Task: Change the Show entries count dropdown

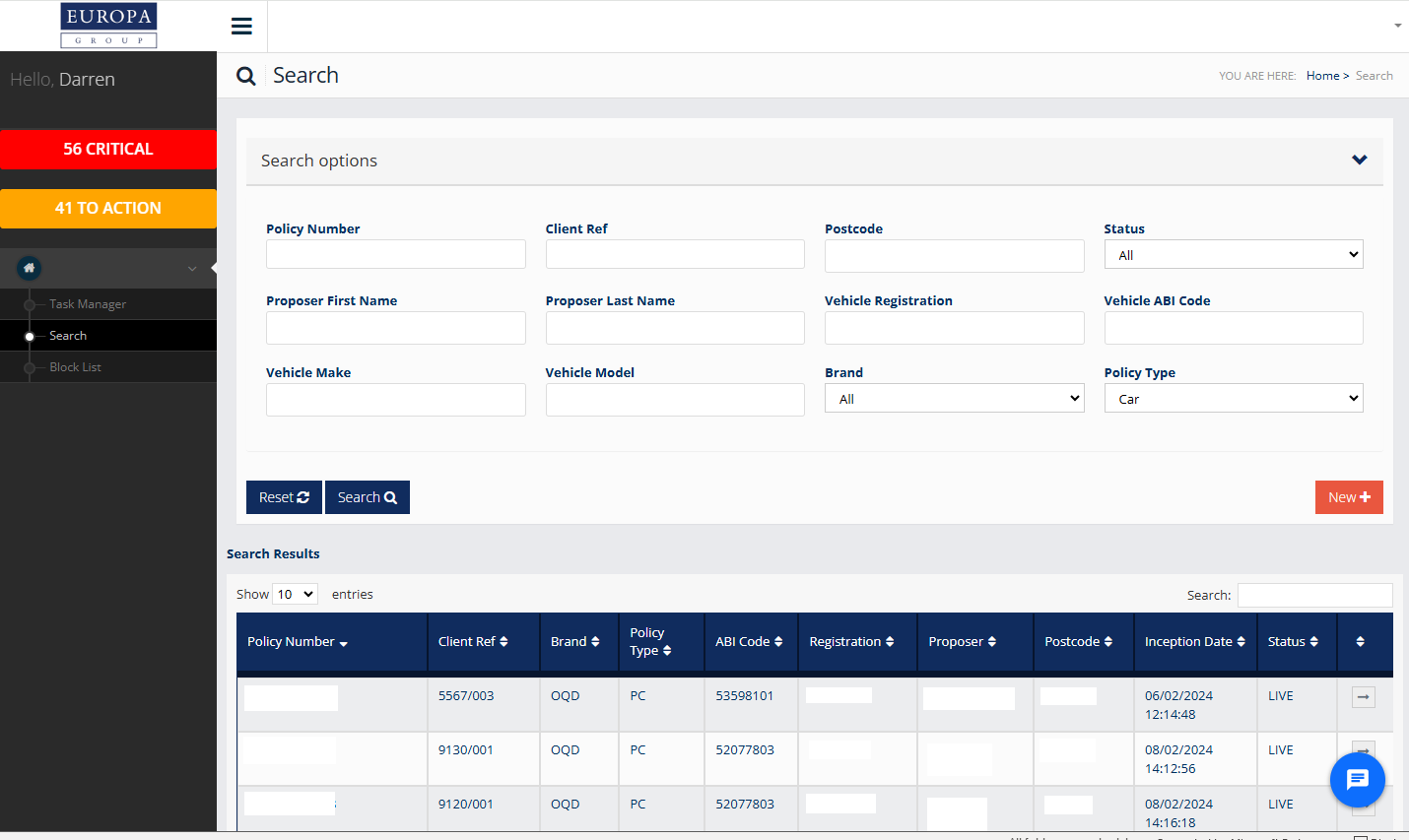Action: [x=295, y=595]
